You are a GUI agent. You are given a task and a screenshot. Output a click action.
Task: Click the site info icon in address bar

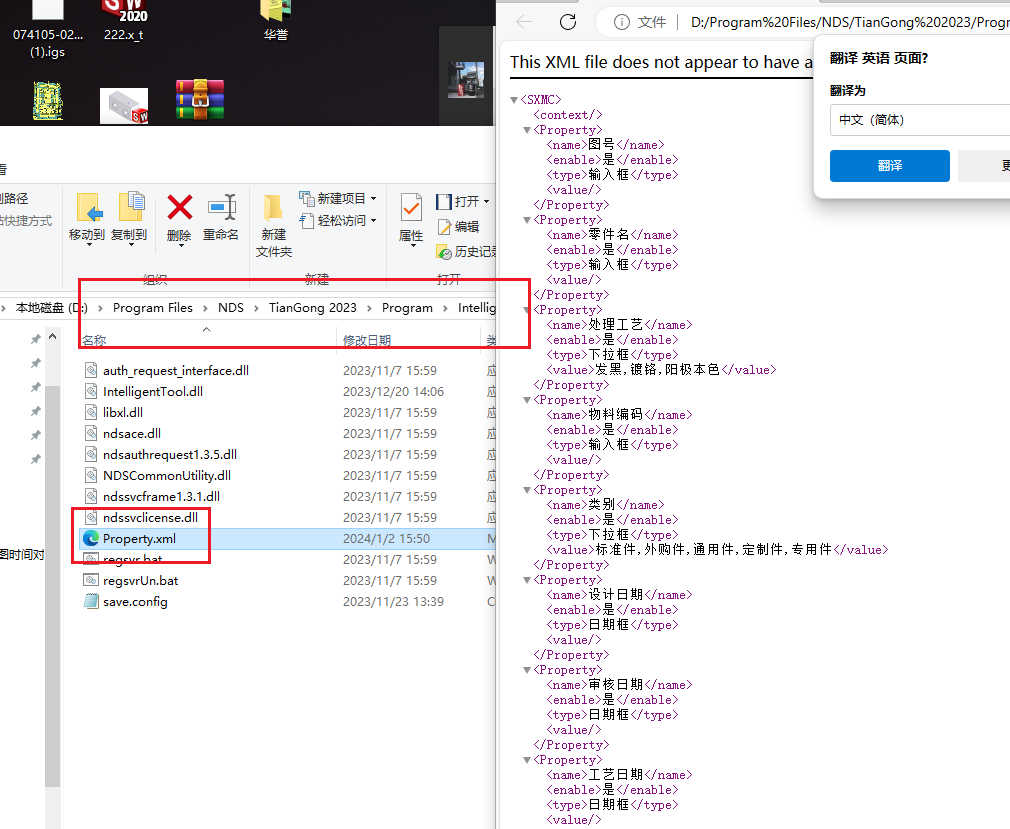click(622, 22)
